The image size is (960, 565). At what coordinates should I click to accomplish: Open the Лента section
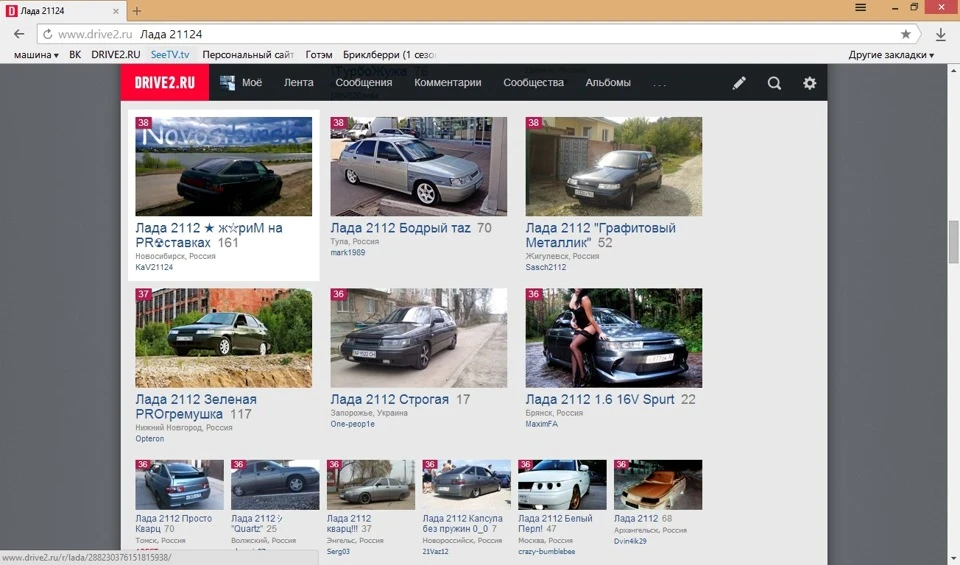298,83
